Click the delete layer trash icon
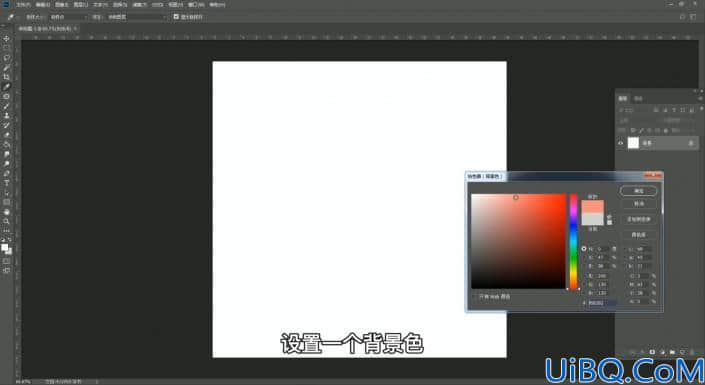The image size is (705, 385). 692,352
